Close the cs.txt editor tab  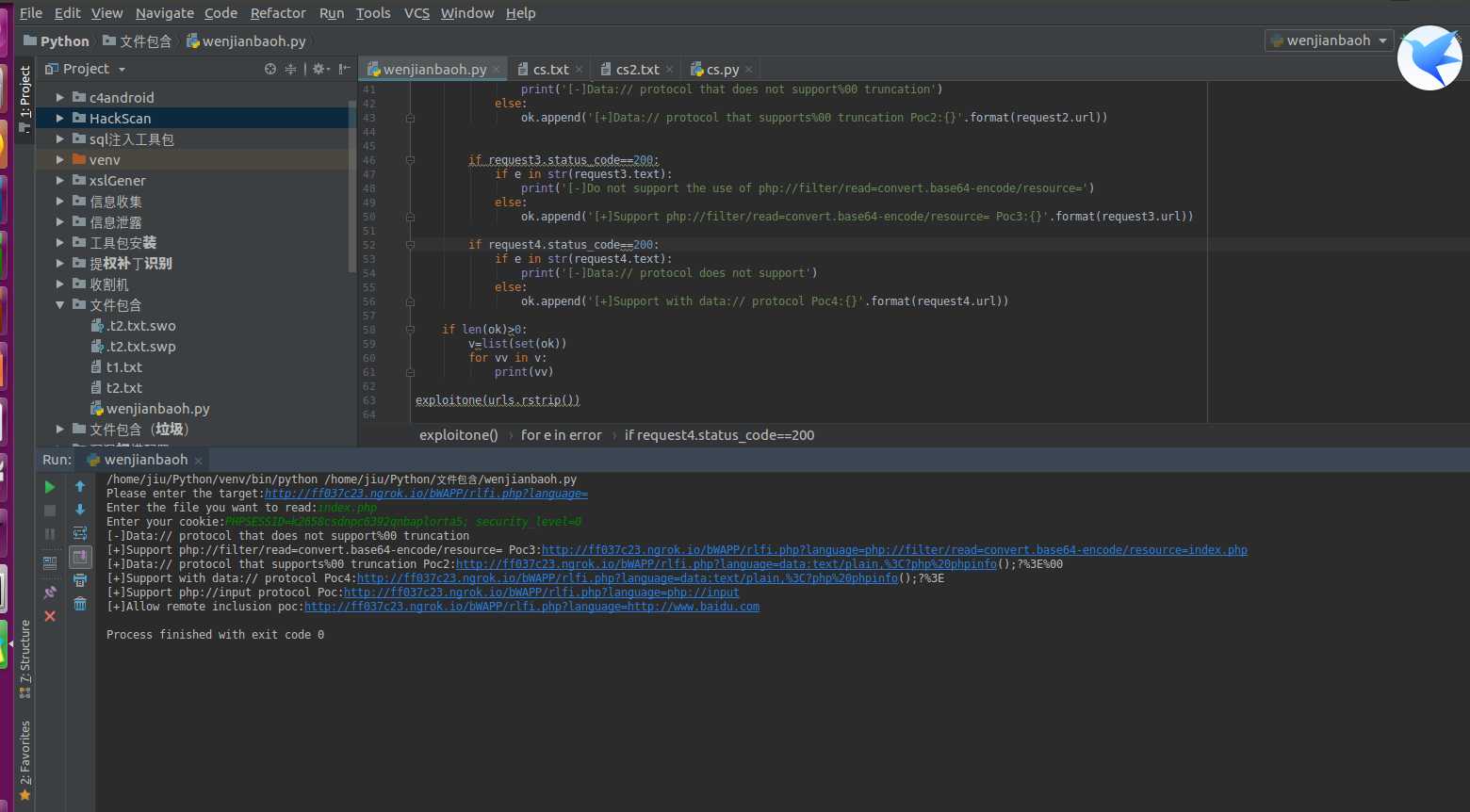point(579,70)
